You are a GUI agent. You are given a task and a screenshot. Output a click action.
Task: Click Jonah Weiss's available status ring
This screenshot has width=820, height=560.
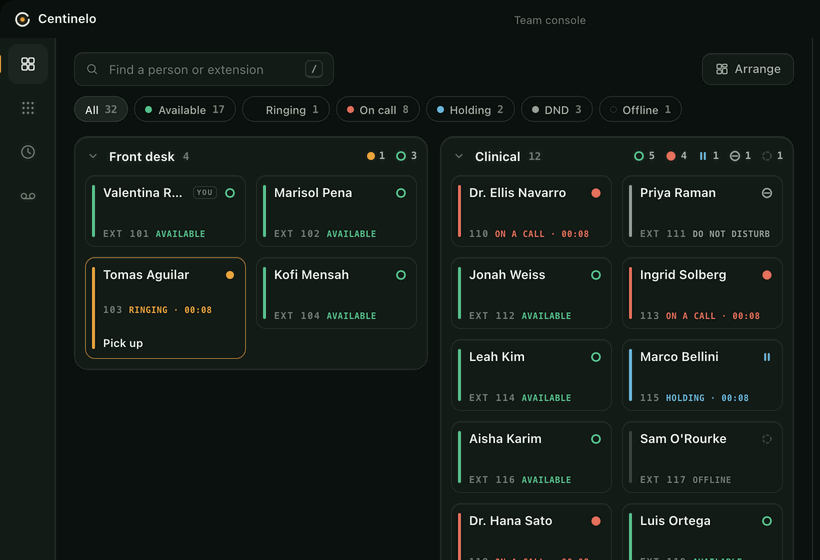pos(596,275)
